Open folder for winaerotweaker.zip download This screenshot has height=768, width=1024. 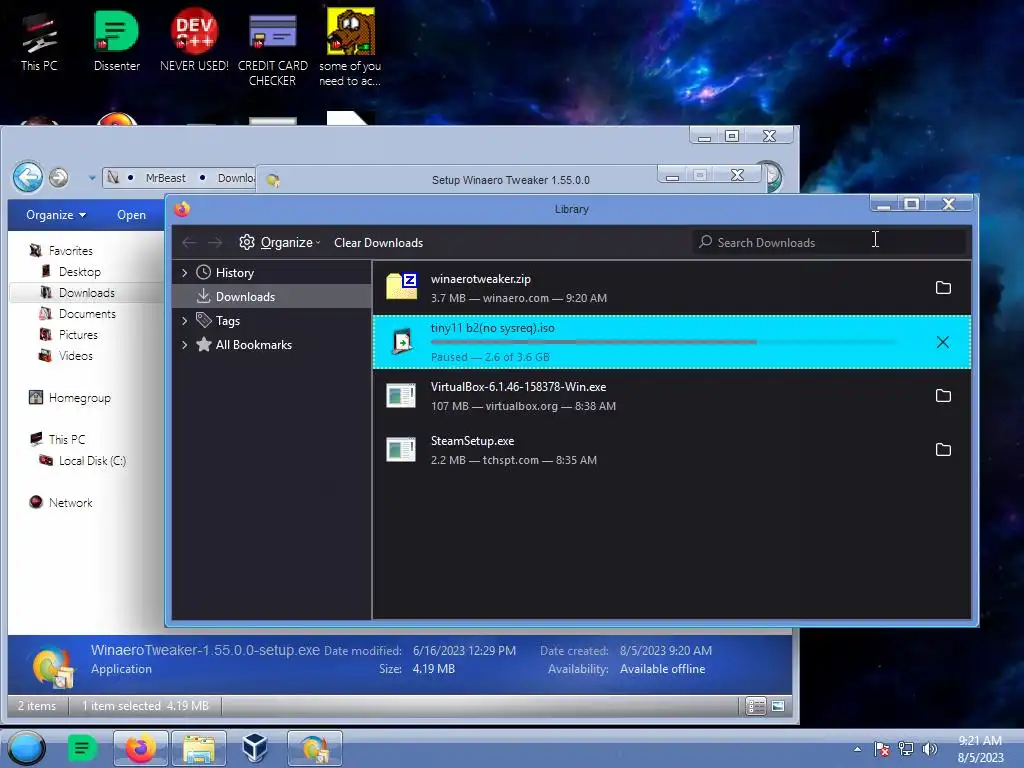942,287
